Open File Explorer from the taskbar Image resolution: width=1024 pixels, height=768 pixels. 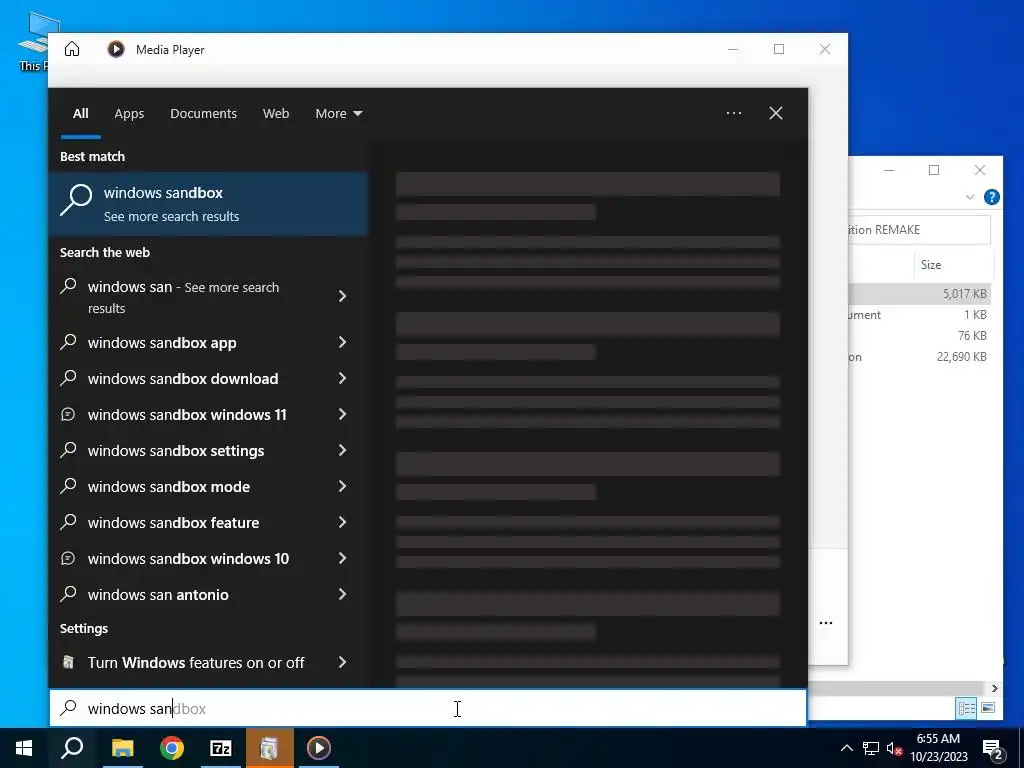[x=122, y=748]
